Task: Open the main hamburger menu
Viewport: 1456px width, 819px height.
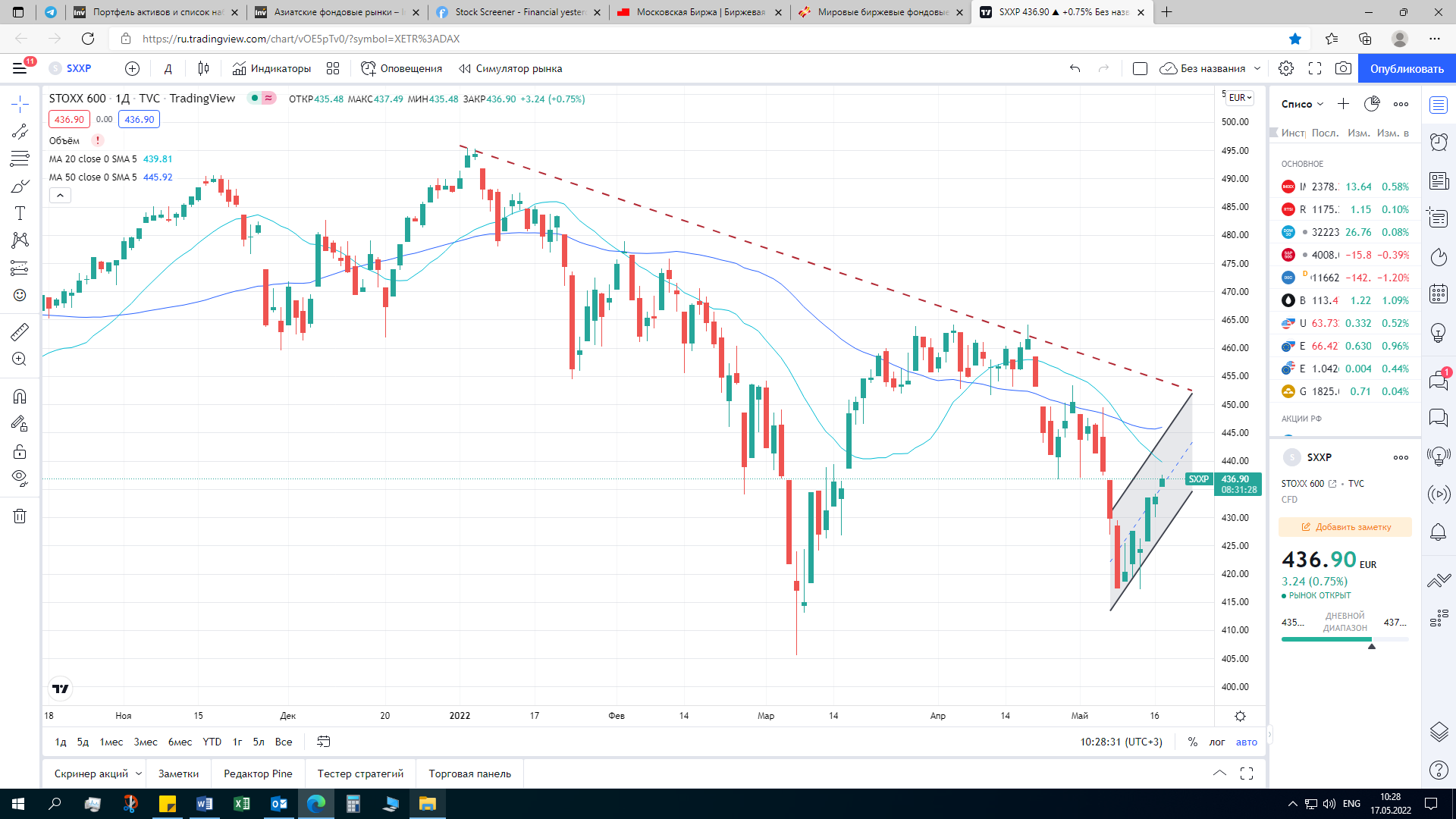Action: click(20, 68)
